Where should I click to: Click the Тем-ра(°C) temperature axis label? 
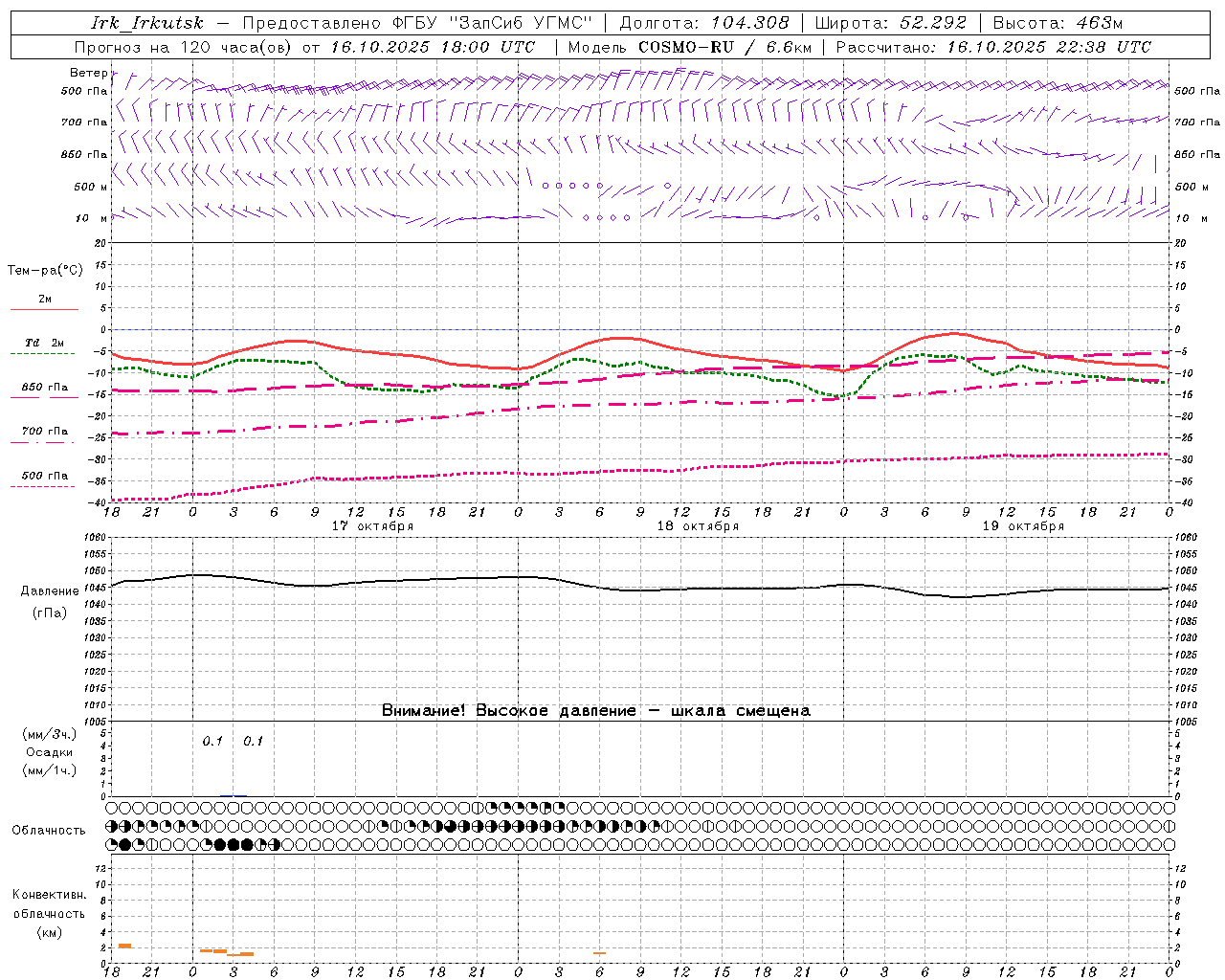click(x=45, y=271)
